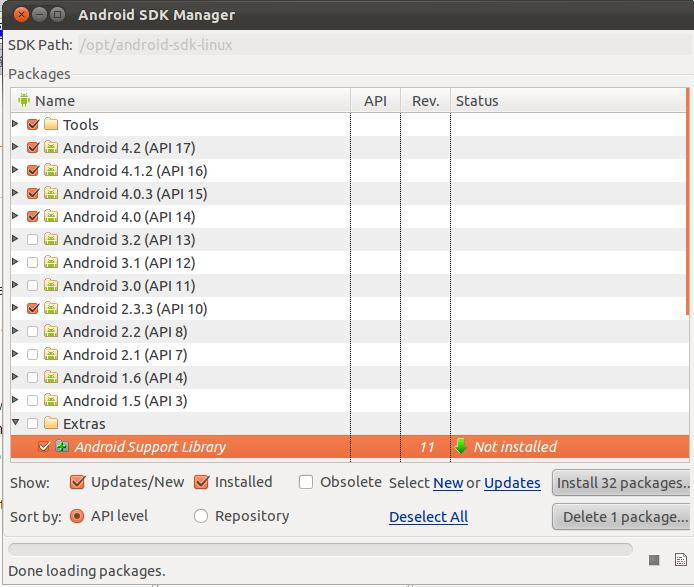
Task: Click the Android 4.1.2 (API 16) platform icon
Action: [x=51, y=170]
